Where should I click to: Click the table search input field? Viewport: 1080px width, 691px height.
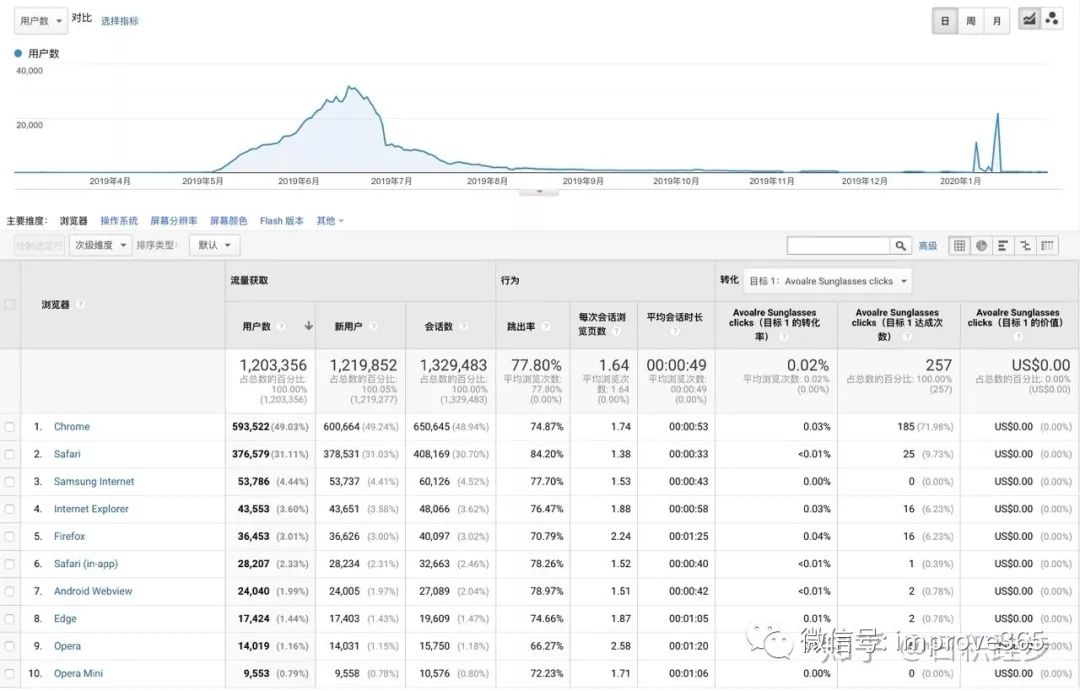[x=838, y=245]
